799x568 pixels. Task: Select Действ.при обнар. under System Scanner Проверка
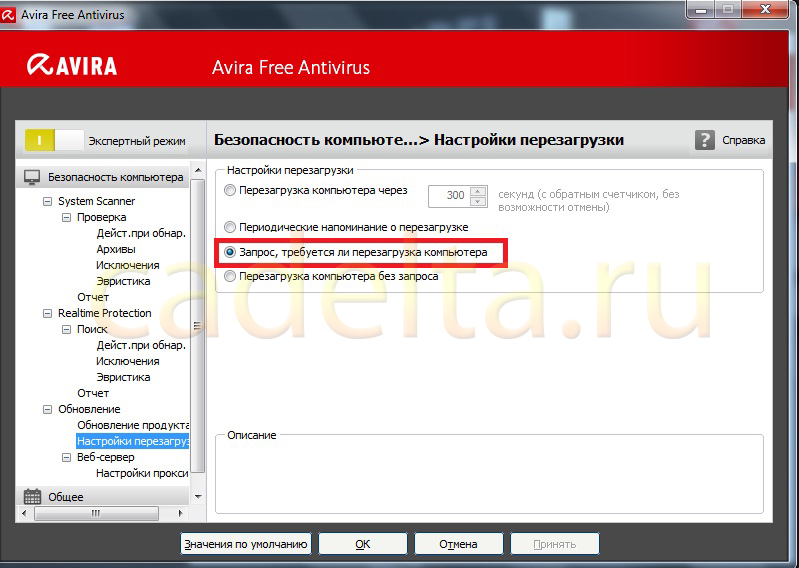tap(141, 233)
